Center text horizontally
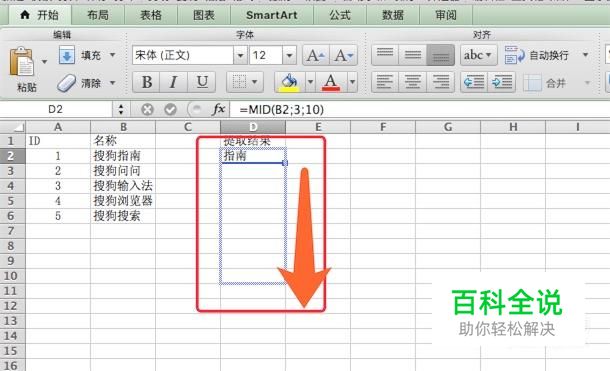This screenshot has height=371, width=610. [x=413, y=82]
